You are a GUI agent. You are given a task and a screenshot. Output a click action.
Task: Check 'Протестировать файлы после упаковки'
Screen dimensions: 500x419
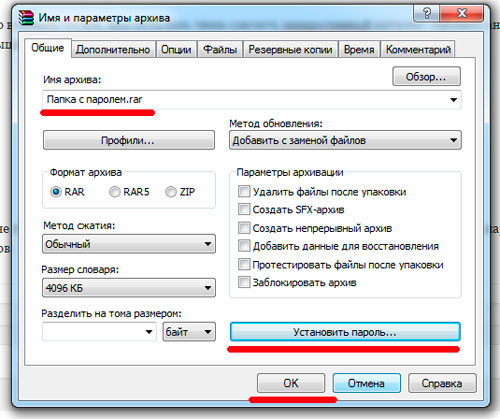tap(244, 265)
